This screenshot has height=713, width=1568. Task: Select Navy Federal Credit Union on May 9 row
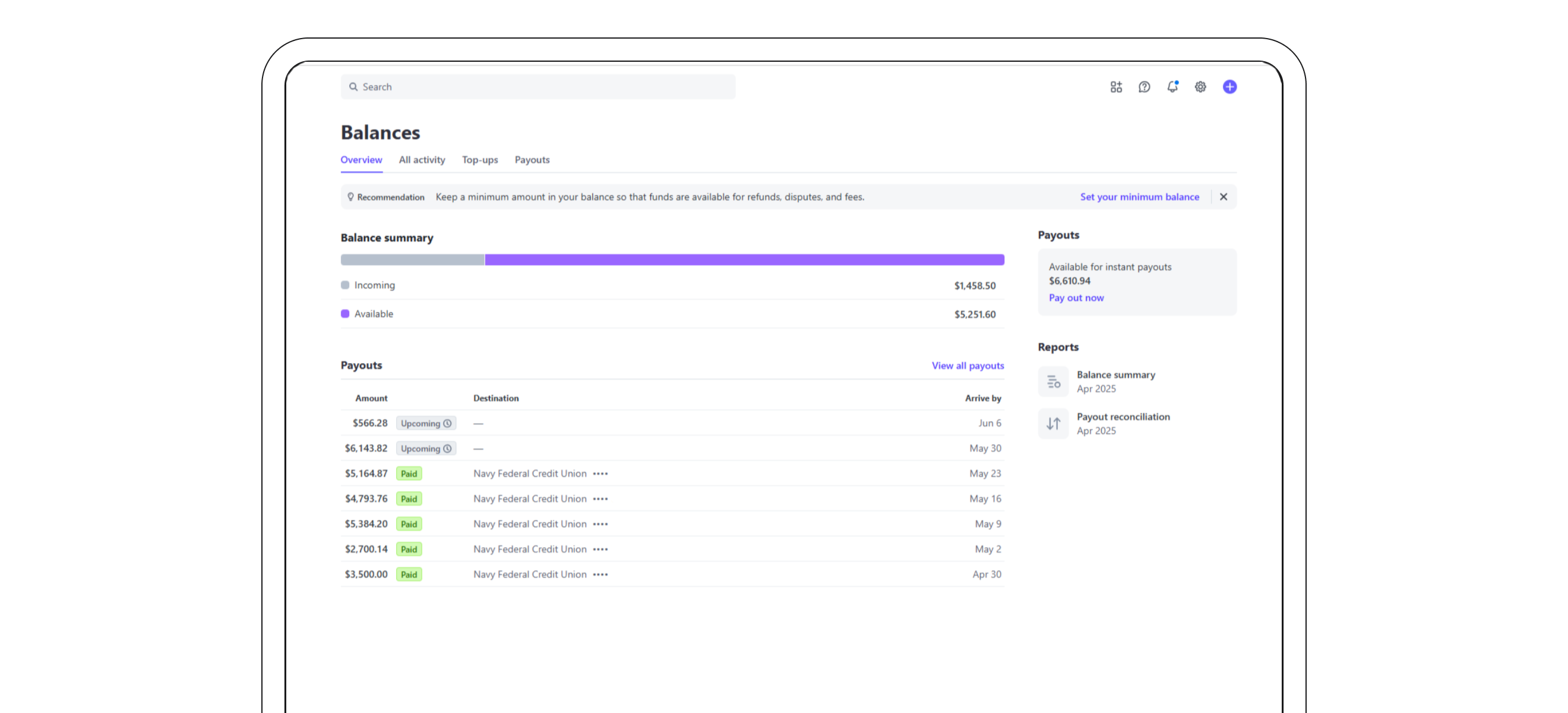pyautogui.click(x=530, y=524)
